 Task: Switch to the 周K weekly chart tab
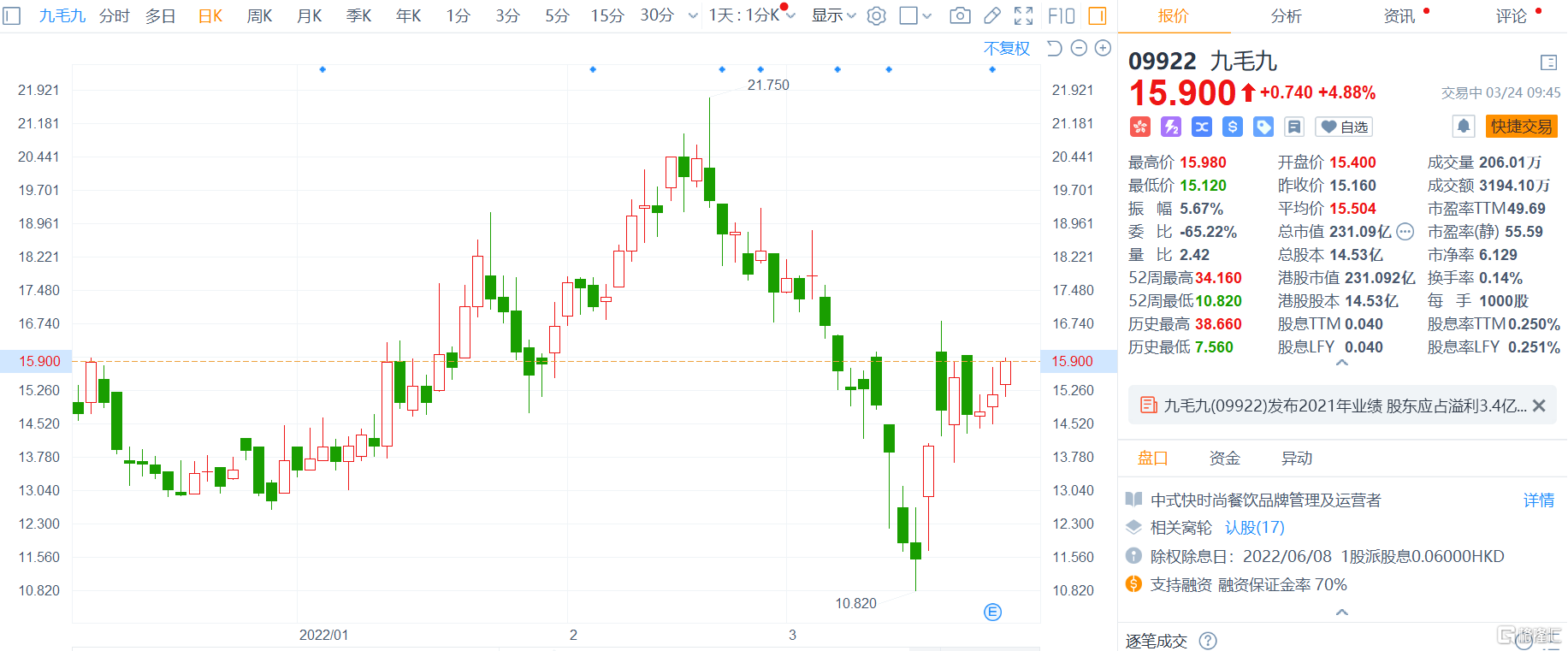click(259, 15)
